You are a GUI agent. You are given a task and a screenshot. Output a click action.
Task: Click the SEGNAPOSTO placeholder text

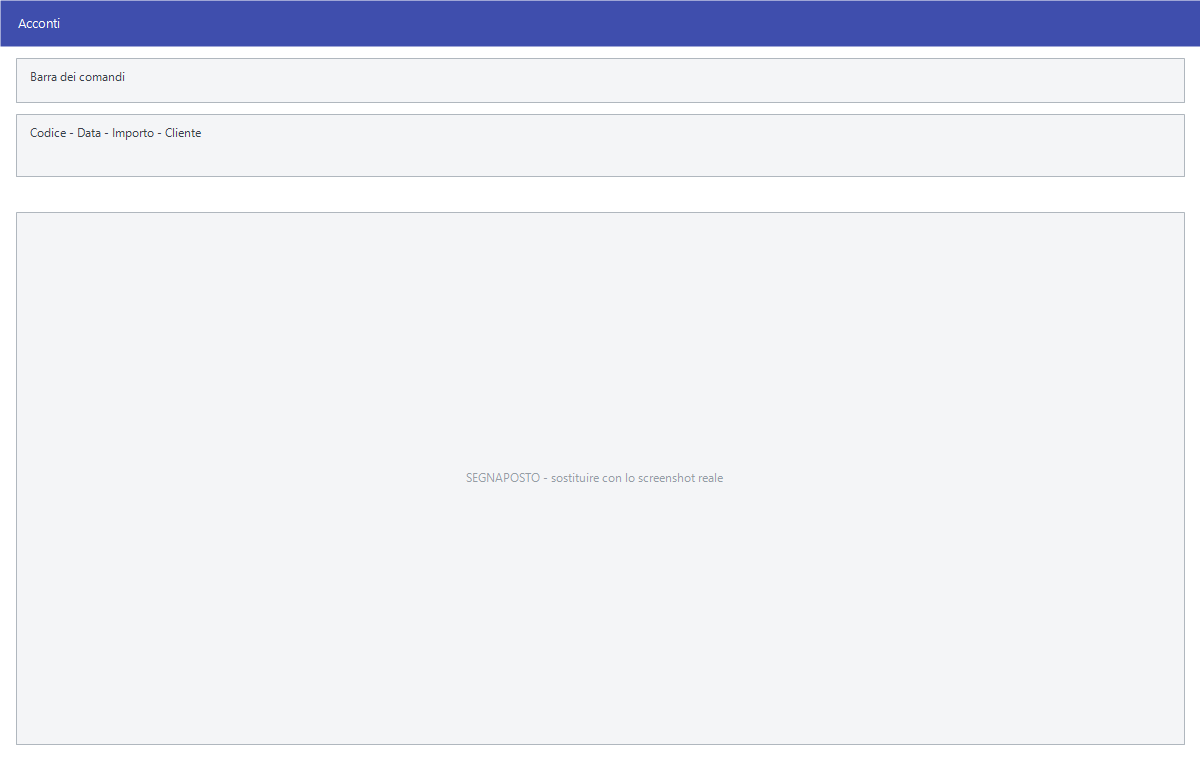(x=594, y=478)
